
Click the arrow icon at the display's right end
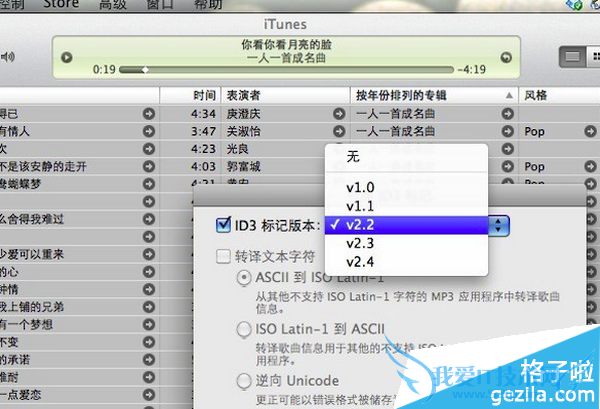point(506,57)
